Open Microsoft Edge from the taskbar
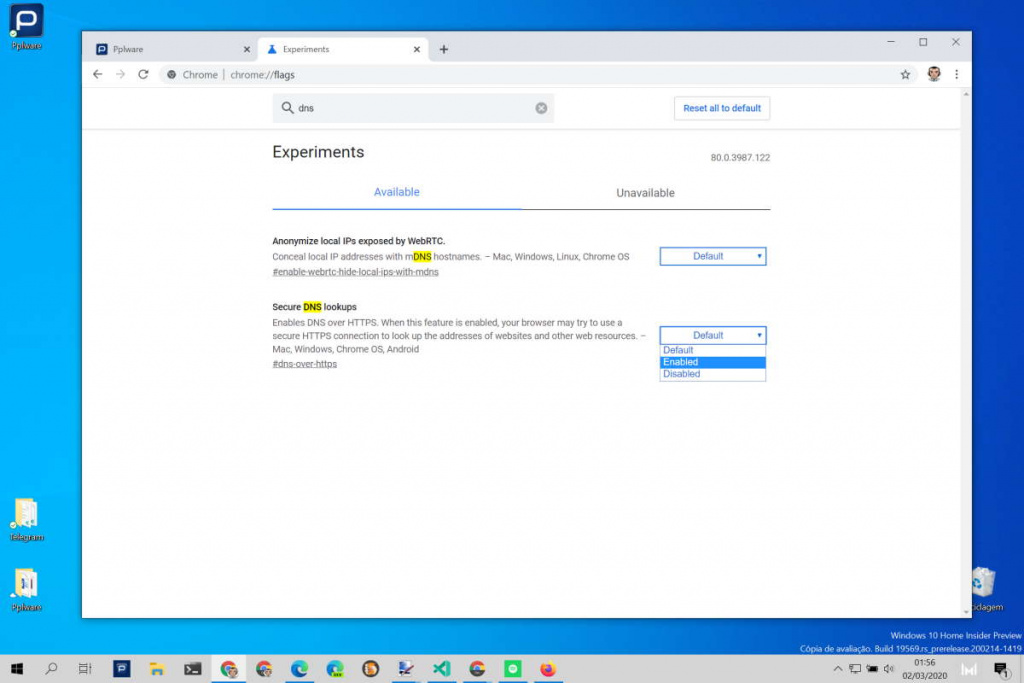1024x683 pixels. click(x=302, y=670)
